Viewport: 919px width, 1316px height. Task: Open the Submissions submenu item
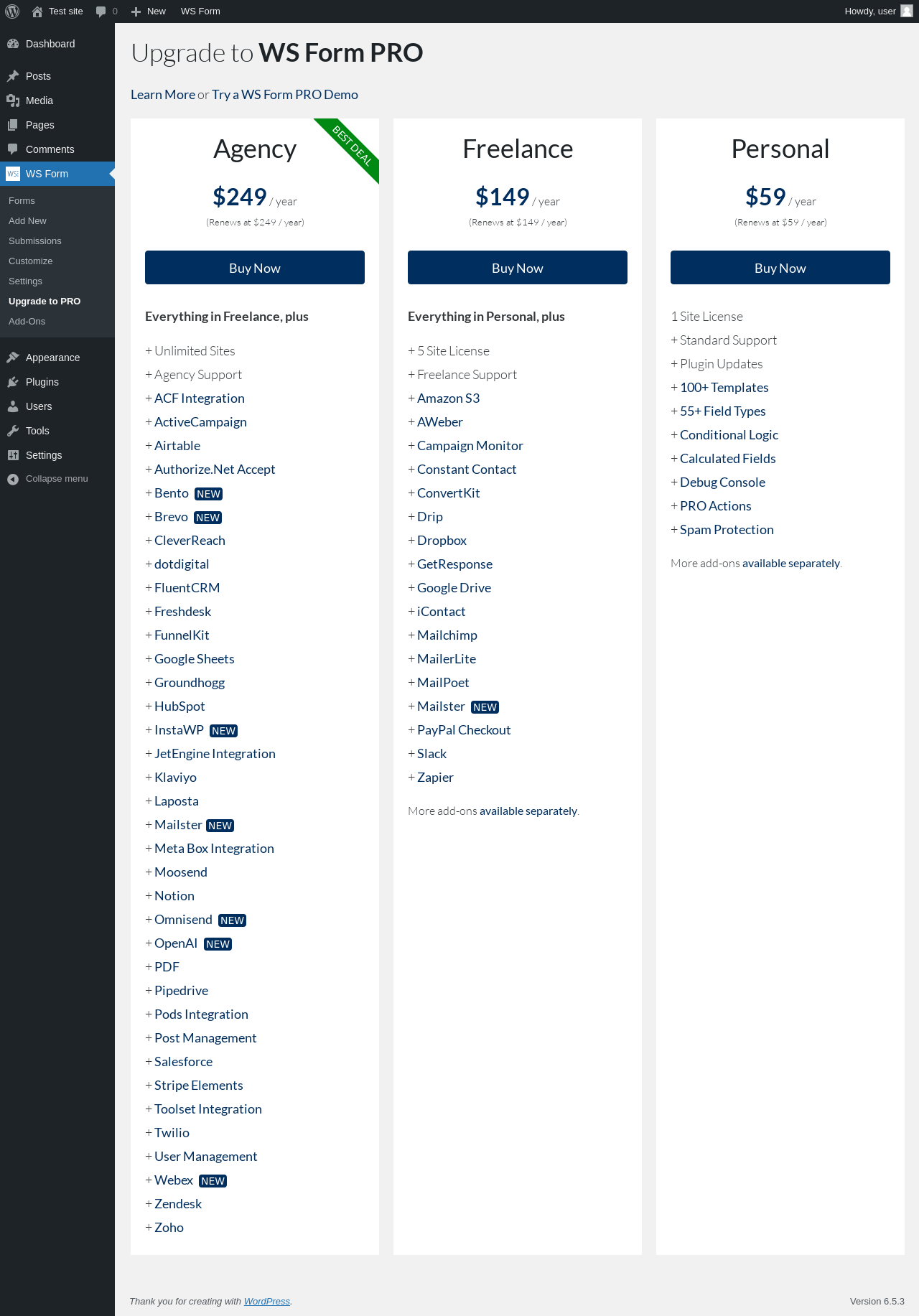click(x=35, y=241)
